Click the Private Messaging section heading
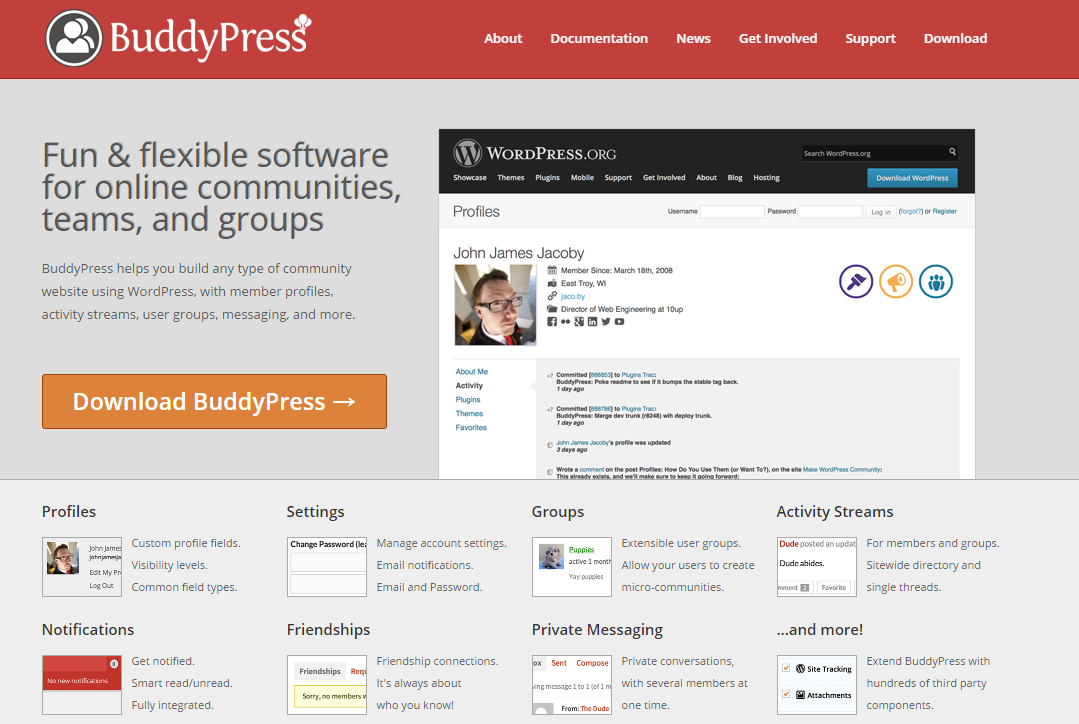Viewport: 1079px width, 724px height. (597, 630)
